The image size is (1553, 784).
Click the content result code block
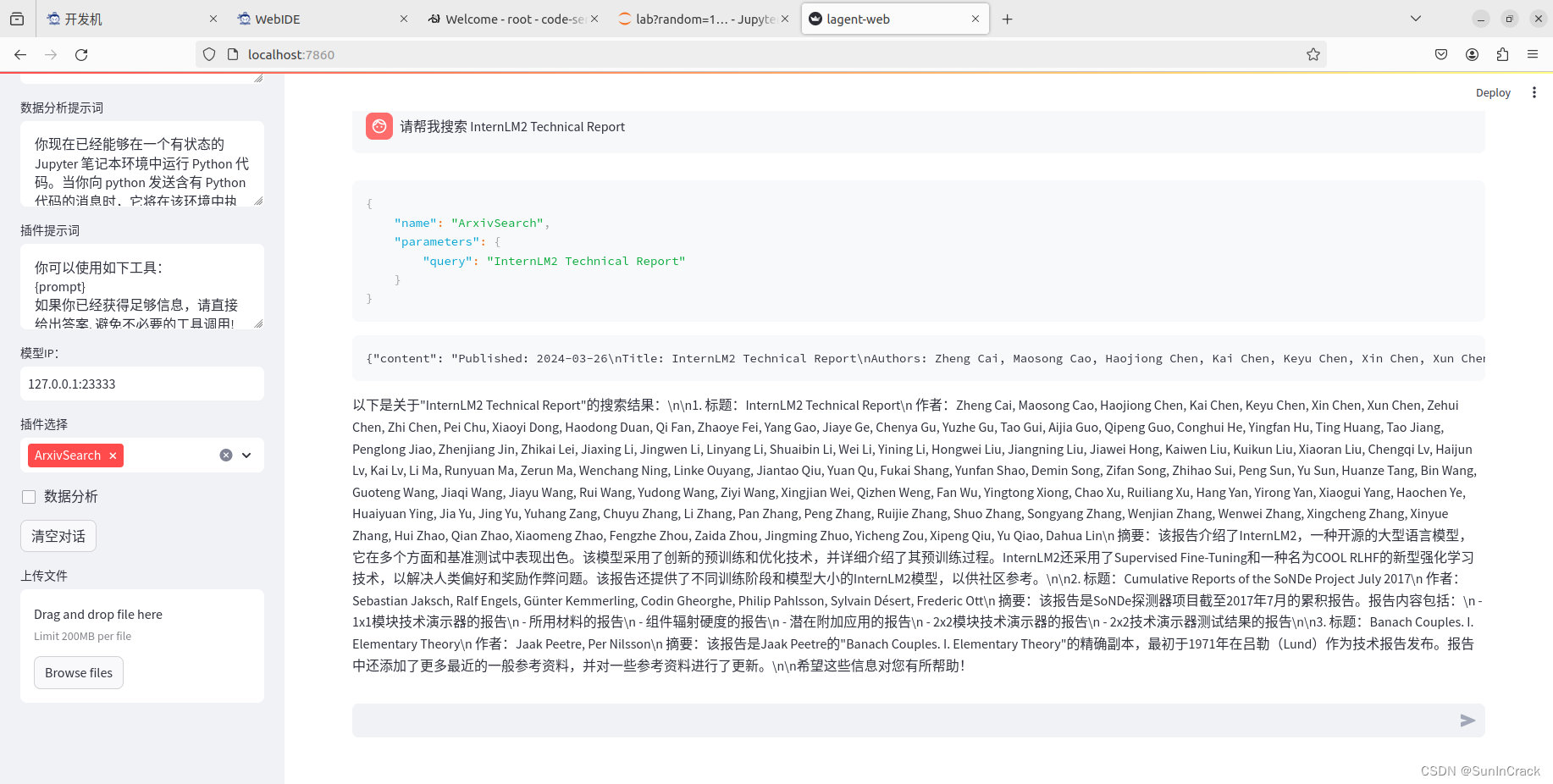pos(919,359)
